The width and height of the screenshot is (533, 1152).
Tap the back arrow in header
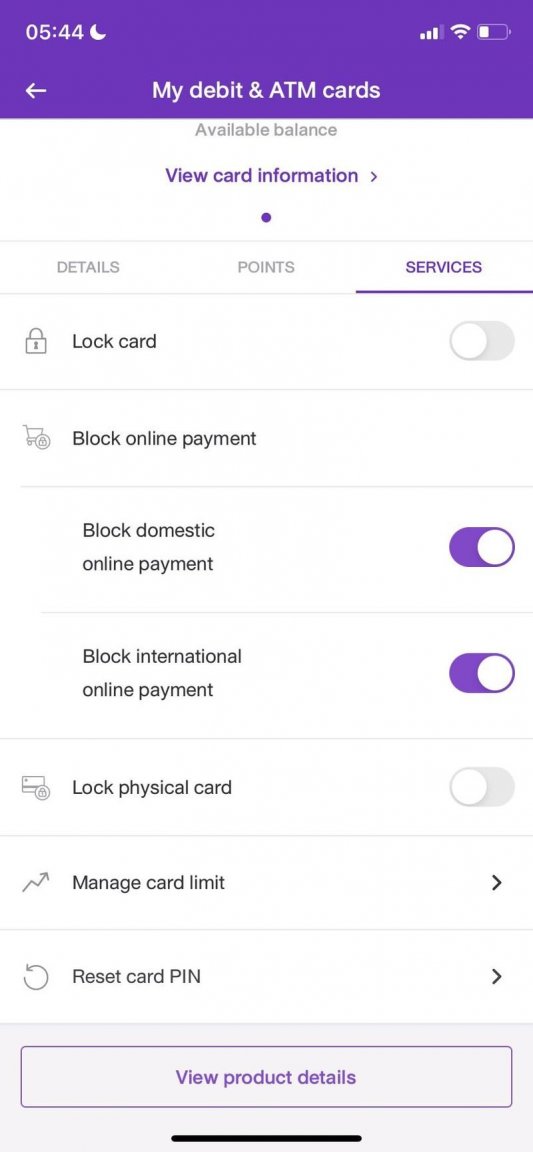coord(36,90)
